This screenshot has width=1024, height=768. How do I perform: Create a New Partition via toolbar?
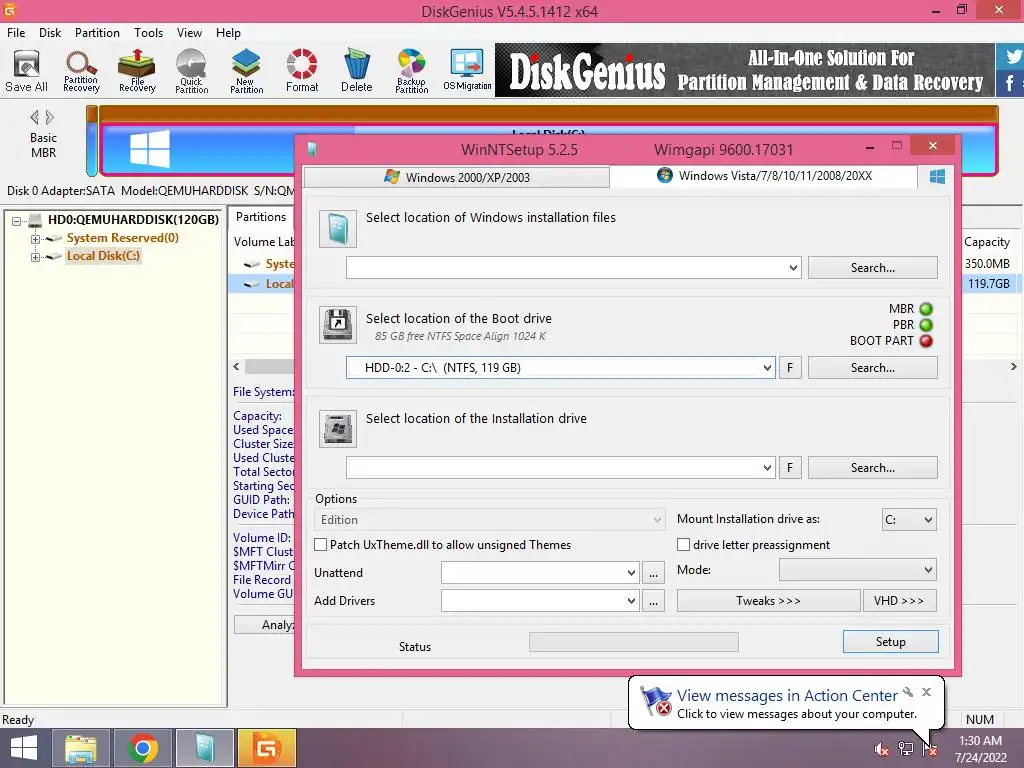pyautogui.click(x=246, y=71)
